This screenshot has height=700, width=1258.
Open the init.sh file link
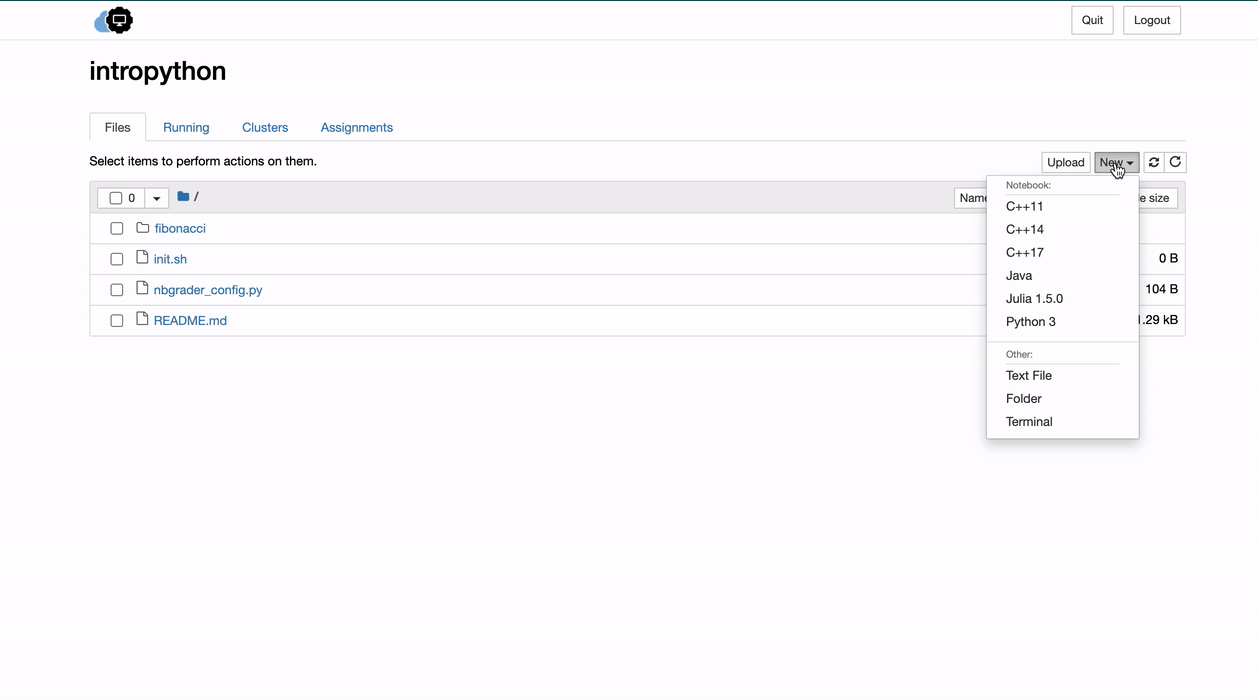coord(170,259)
